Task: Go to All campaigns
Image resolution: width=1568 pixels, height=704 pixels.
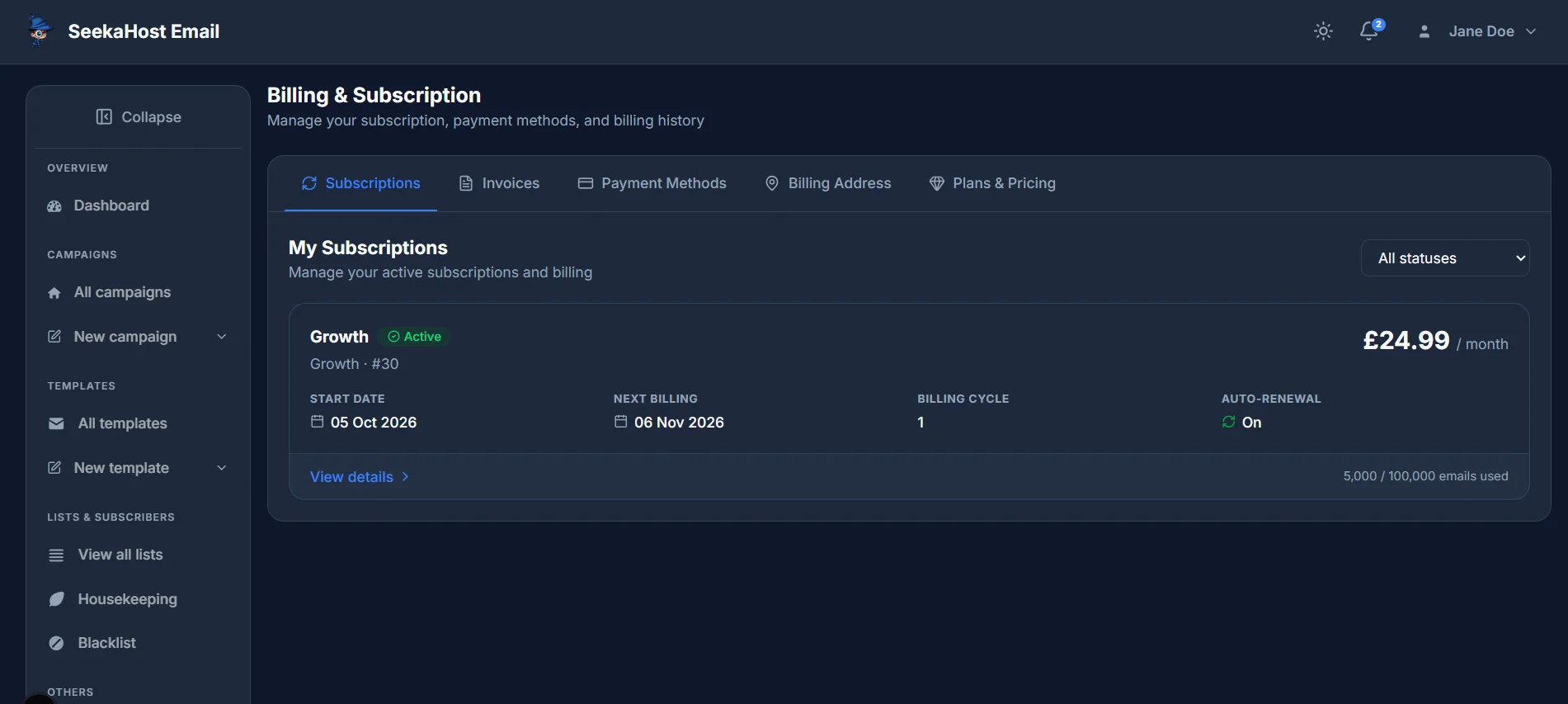Action: tap(138, 292)
